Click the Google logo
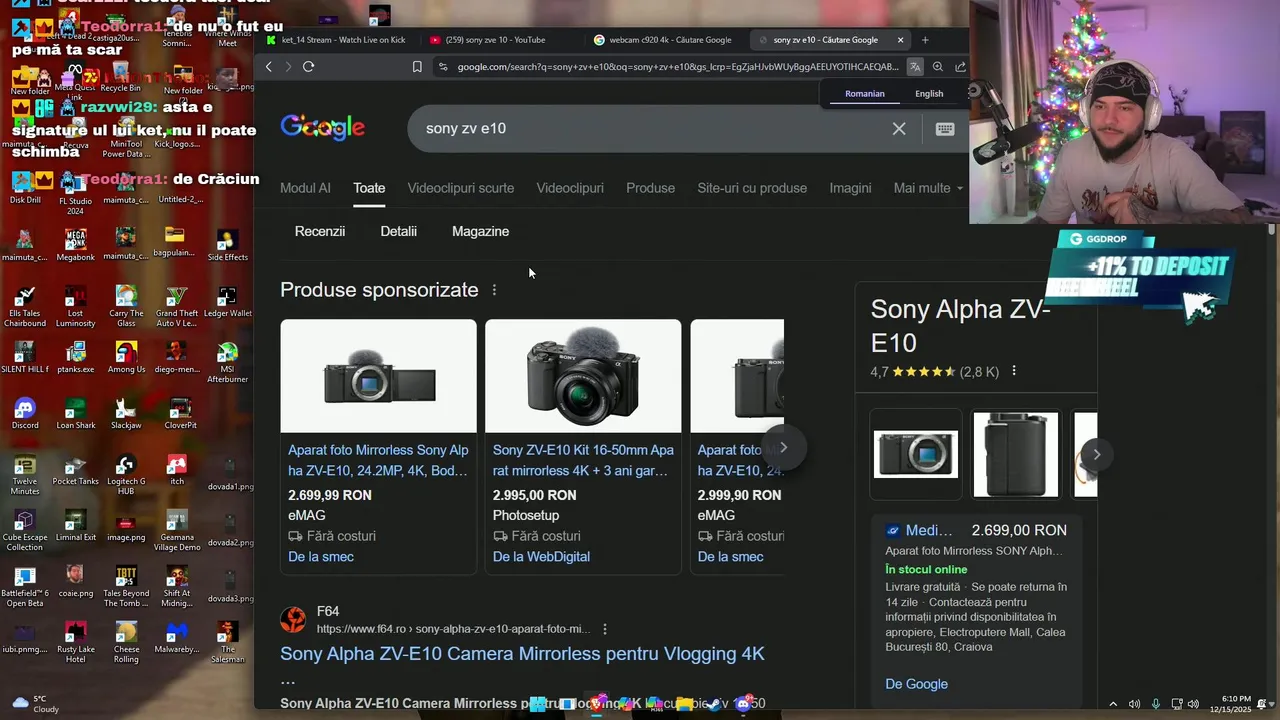This screenshot has height=720, width=1280. (x=322, y=128)
